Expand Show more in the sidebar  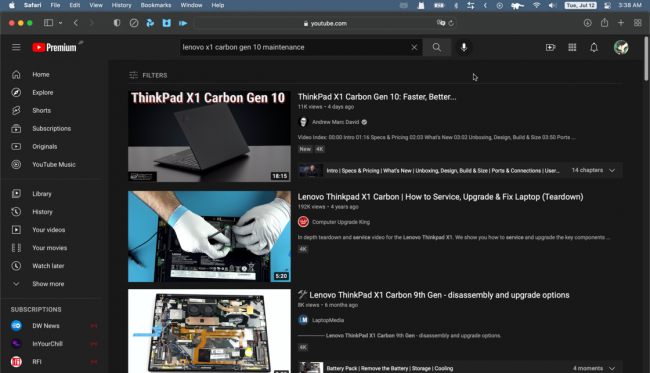[x=48, y=284]
